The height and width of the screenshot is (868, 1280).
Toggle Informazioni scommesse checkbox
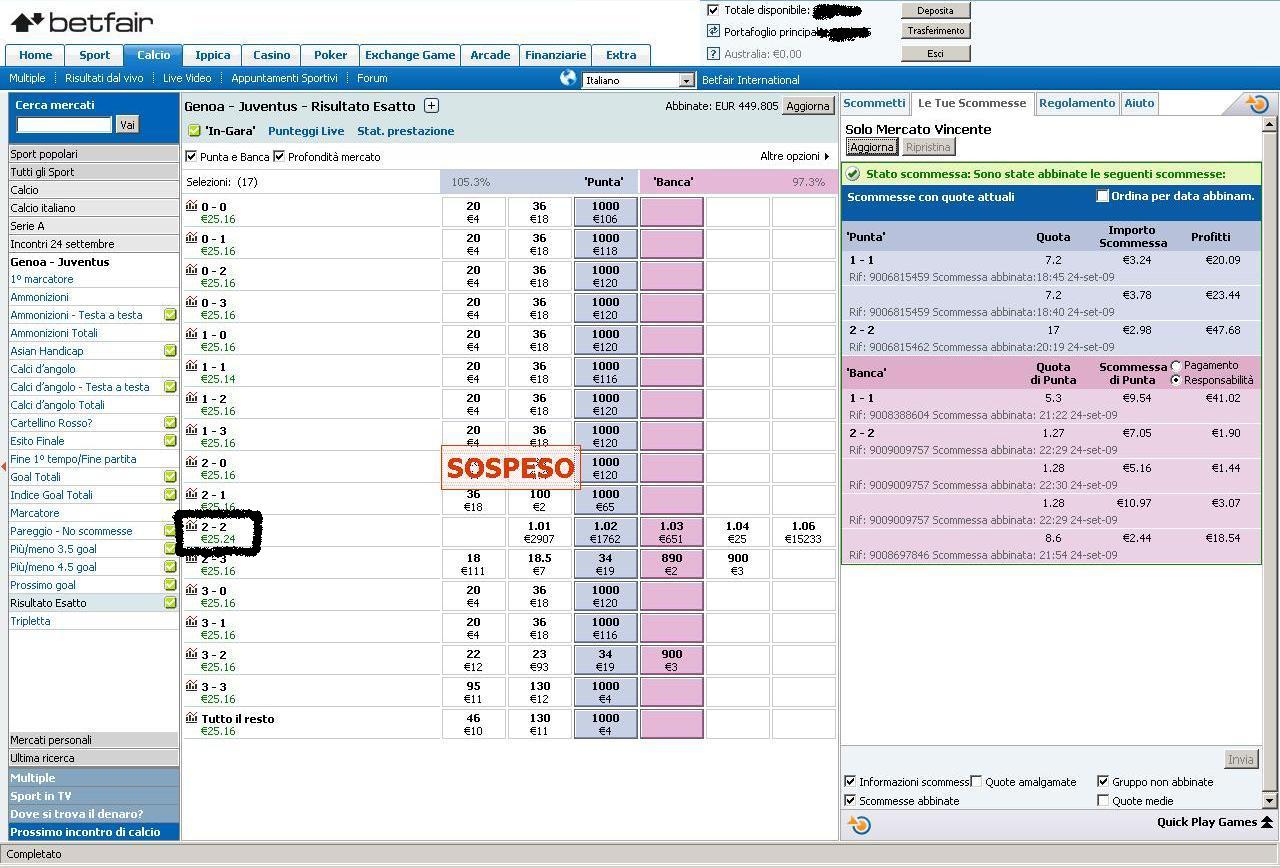850,782
